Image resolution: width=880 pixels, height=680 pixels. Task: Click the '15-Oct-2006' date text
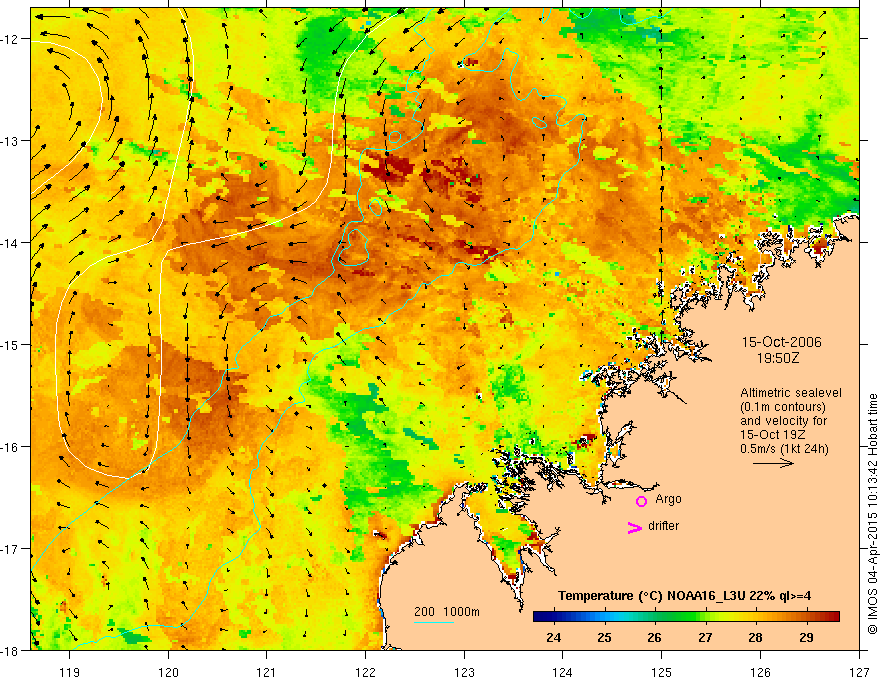click(x=782, y=342)
